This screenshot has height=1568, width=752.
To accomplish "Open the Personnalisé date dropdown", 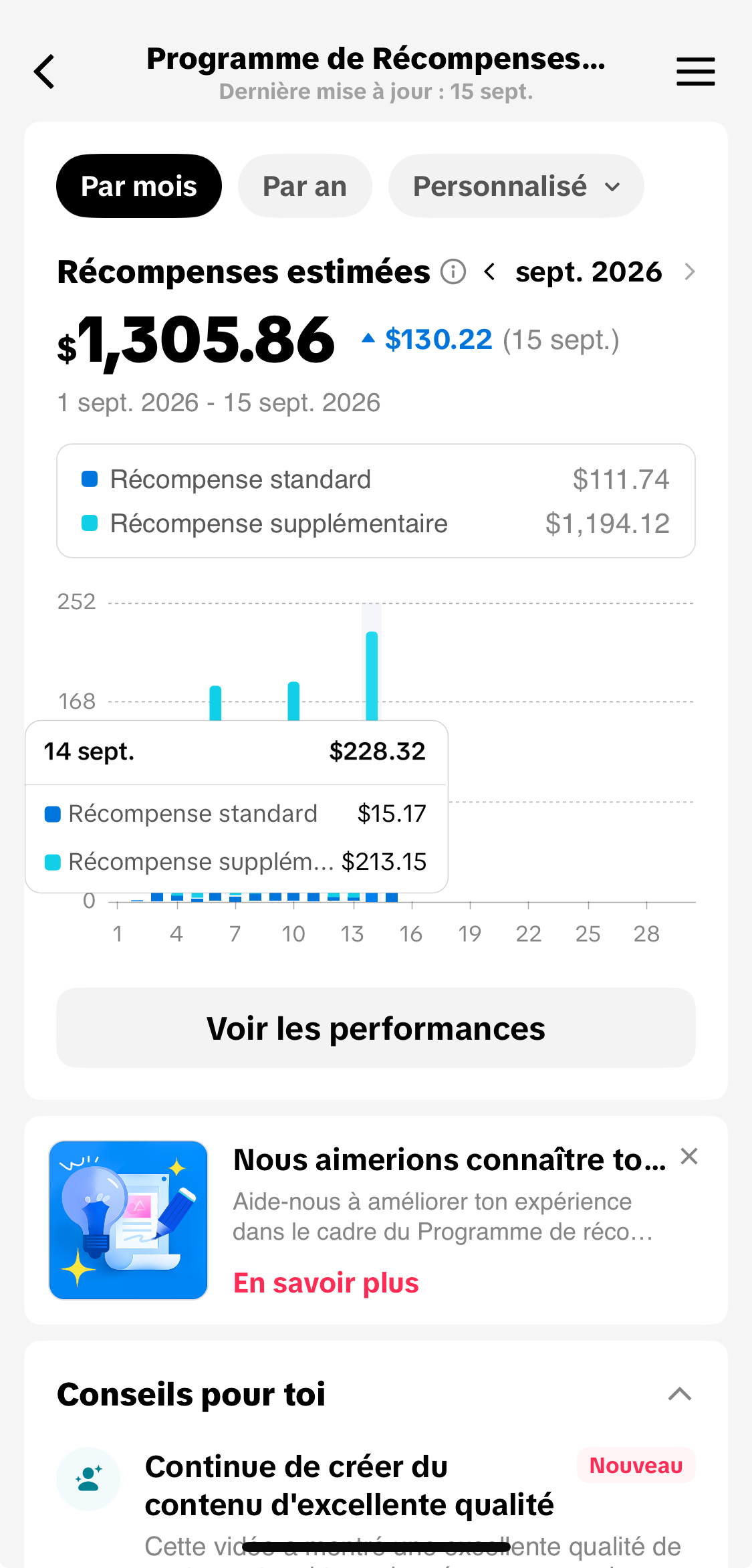I will 516,186.
